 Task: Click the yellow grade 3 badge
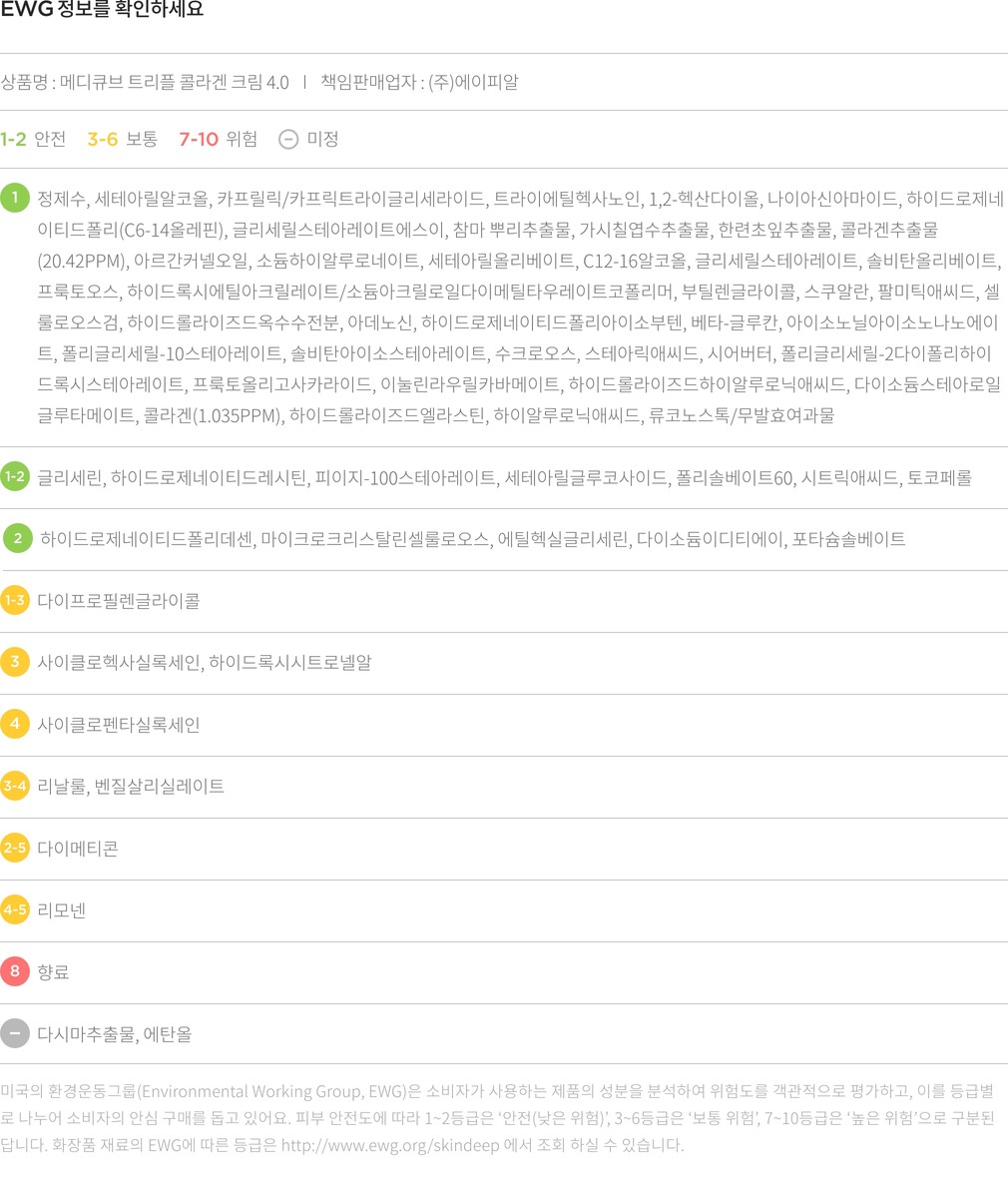pyautogui.click(x=15, y=662)
